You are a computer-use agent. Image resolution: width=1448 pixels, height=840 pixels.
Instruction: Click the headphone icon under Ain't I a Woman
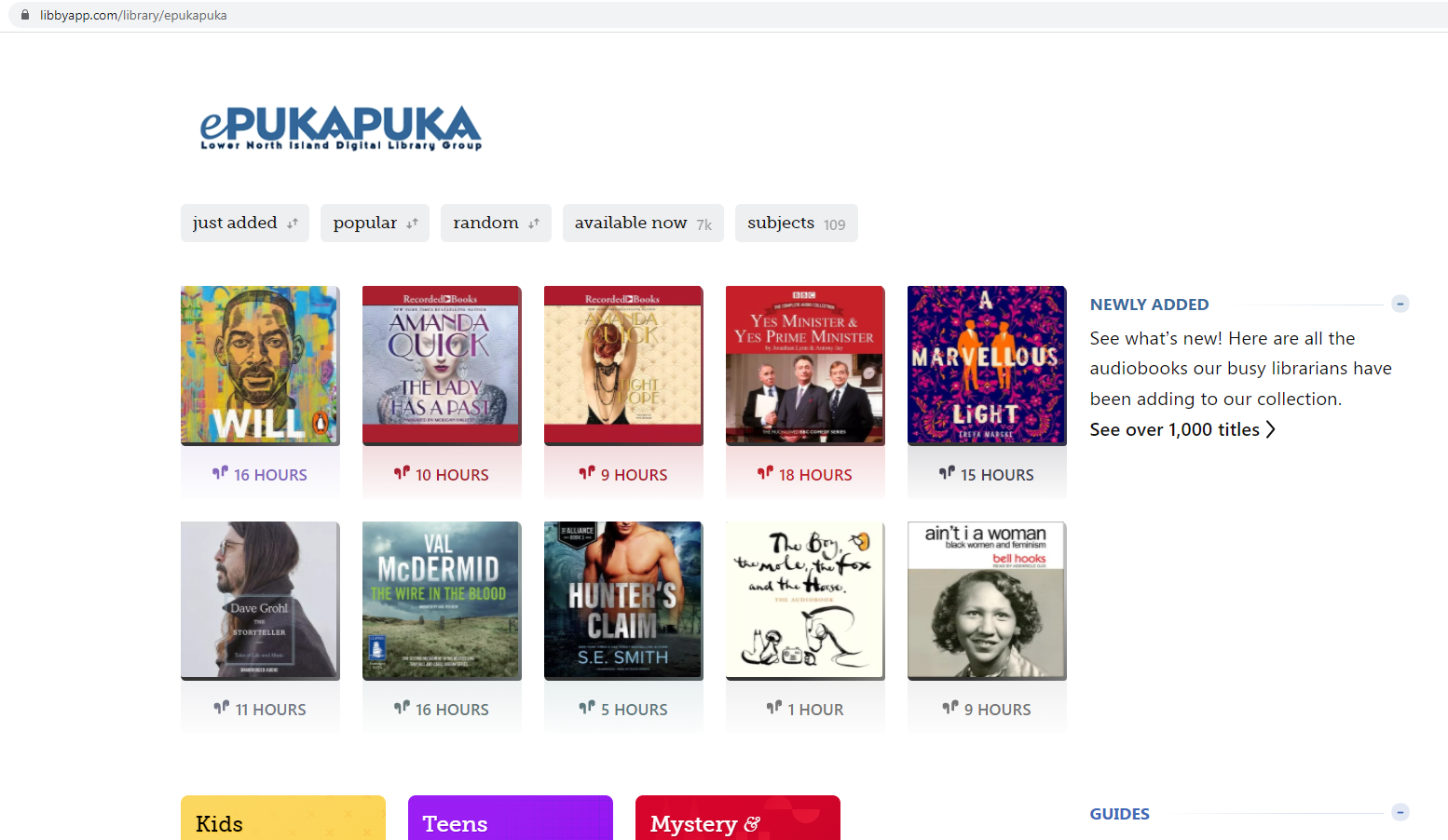(x=949, y=708)
